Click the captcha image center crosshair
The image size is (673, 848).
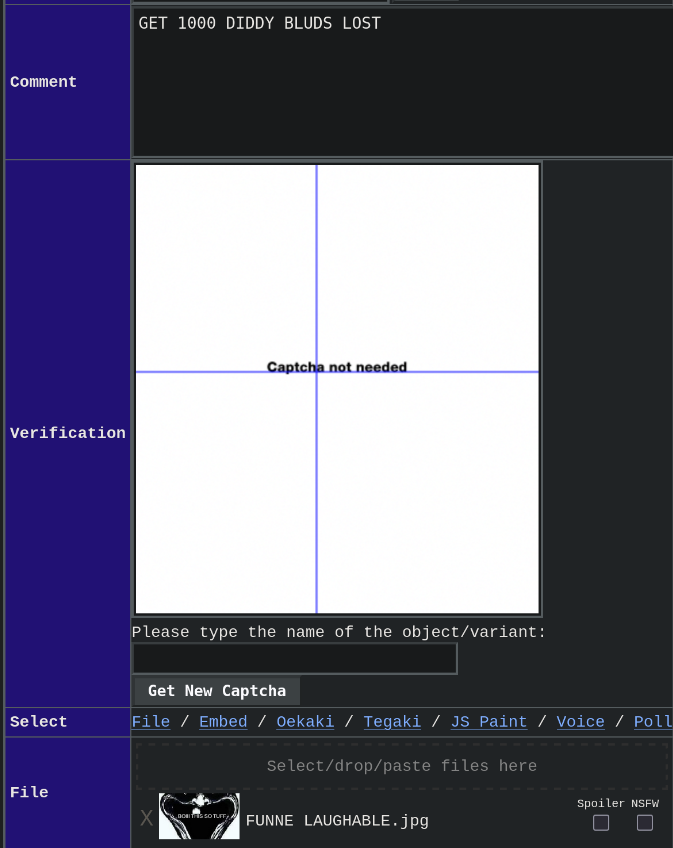click(x=316, y=372)
